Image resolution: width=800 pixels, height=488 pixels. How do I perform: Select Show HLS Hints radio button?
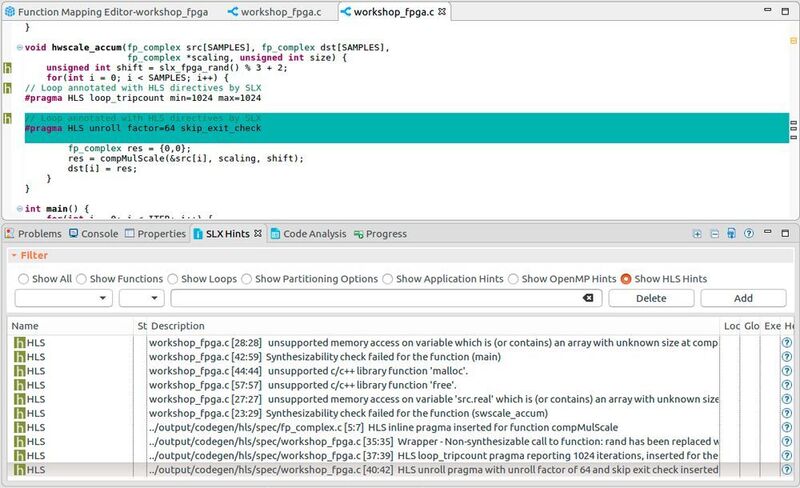(x=626, y=279)
